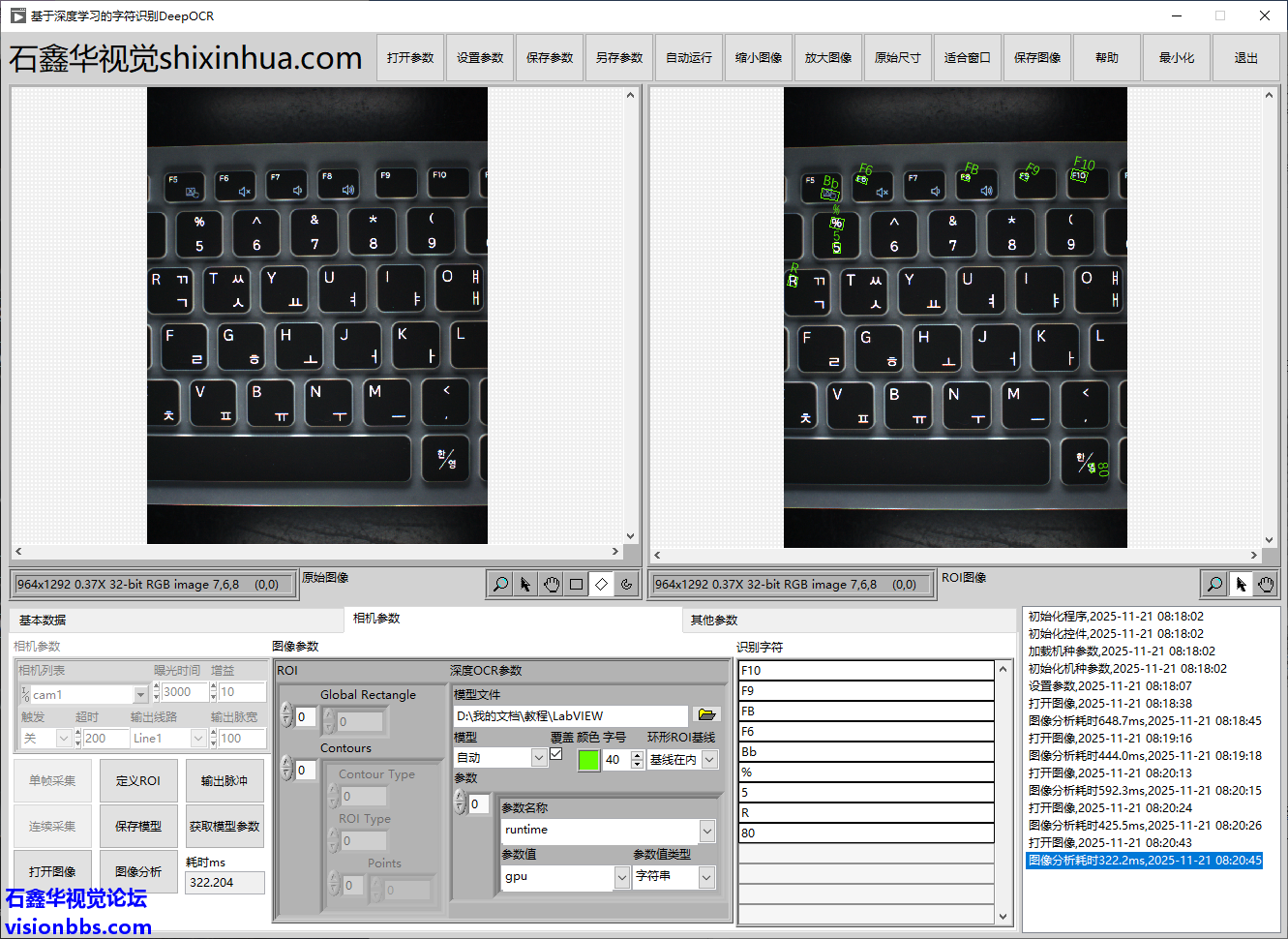Select the pointer tool under the original image
Screen dimensions: 1288x939
[525, 584]
